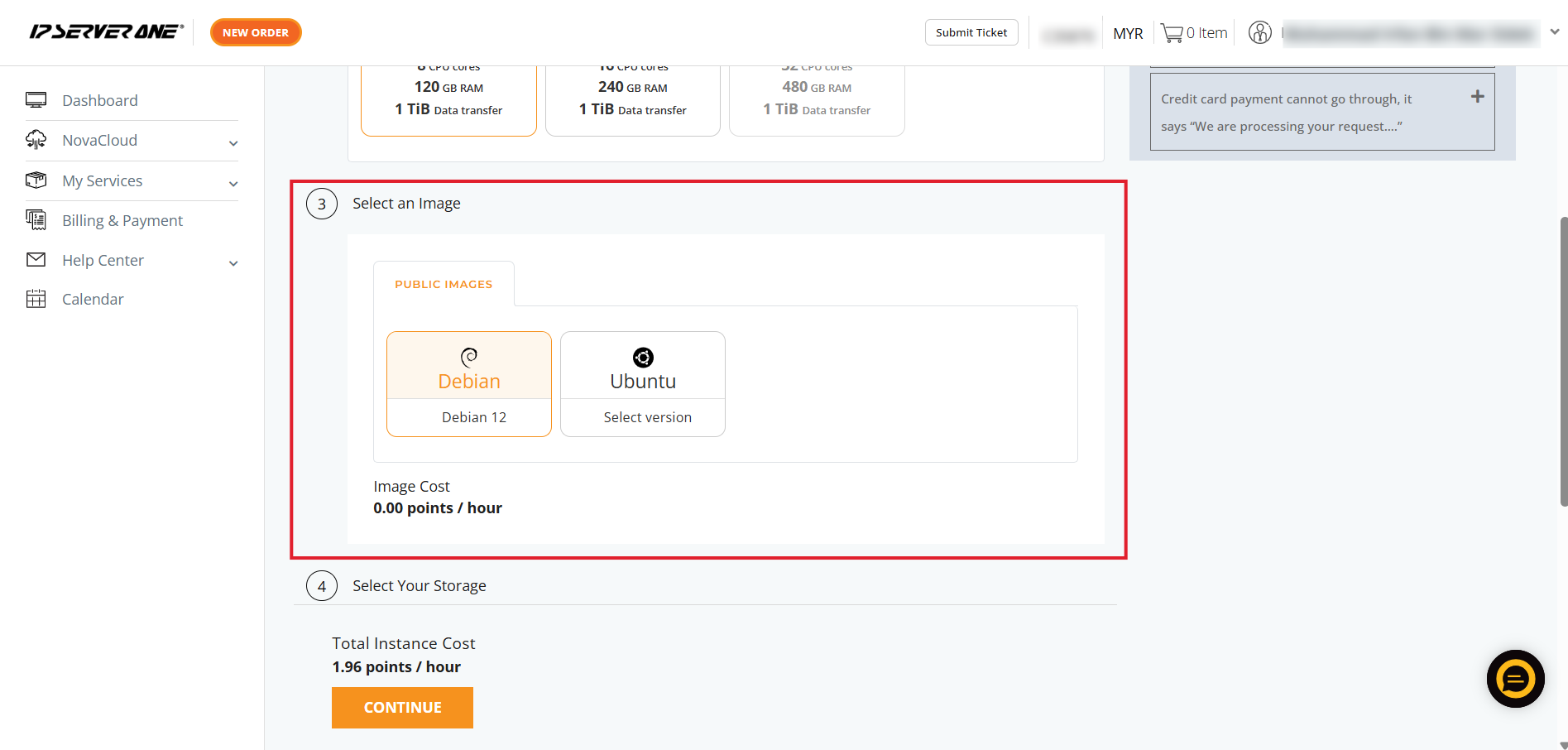Open Dashboard from the sidebar
The image size is (1568, 750).
tap(100, 100)
